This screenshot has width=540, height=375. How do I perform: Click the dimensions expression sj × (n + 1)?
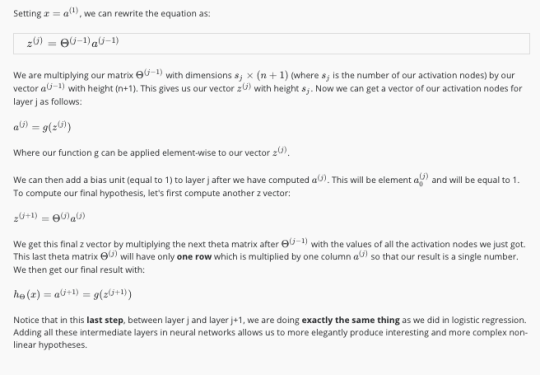click(x=261, y=75)
